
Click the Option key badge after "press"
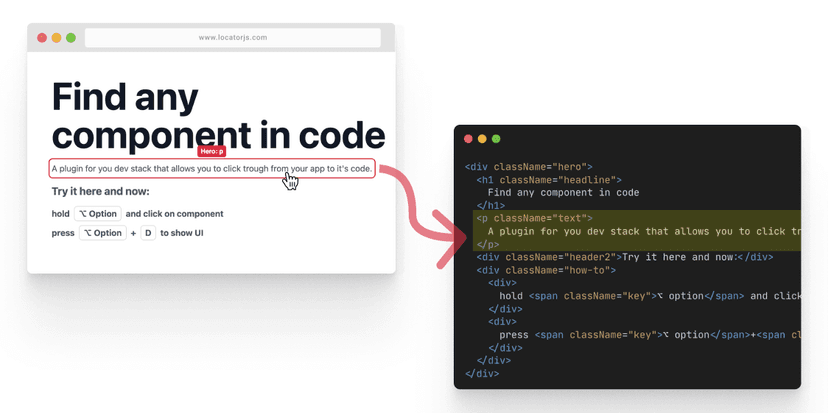tap(102, 233)
